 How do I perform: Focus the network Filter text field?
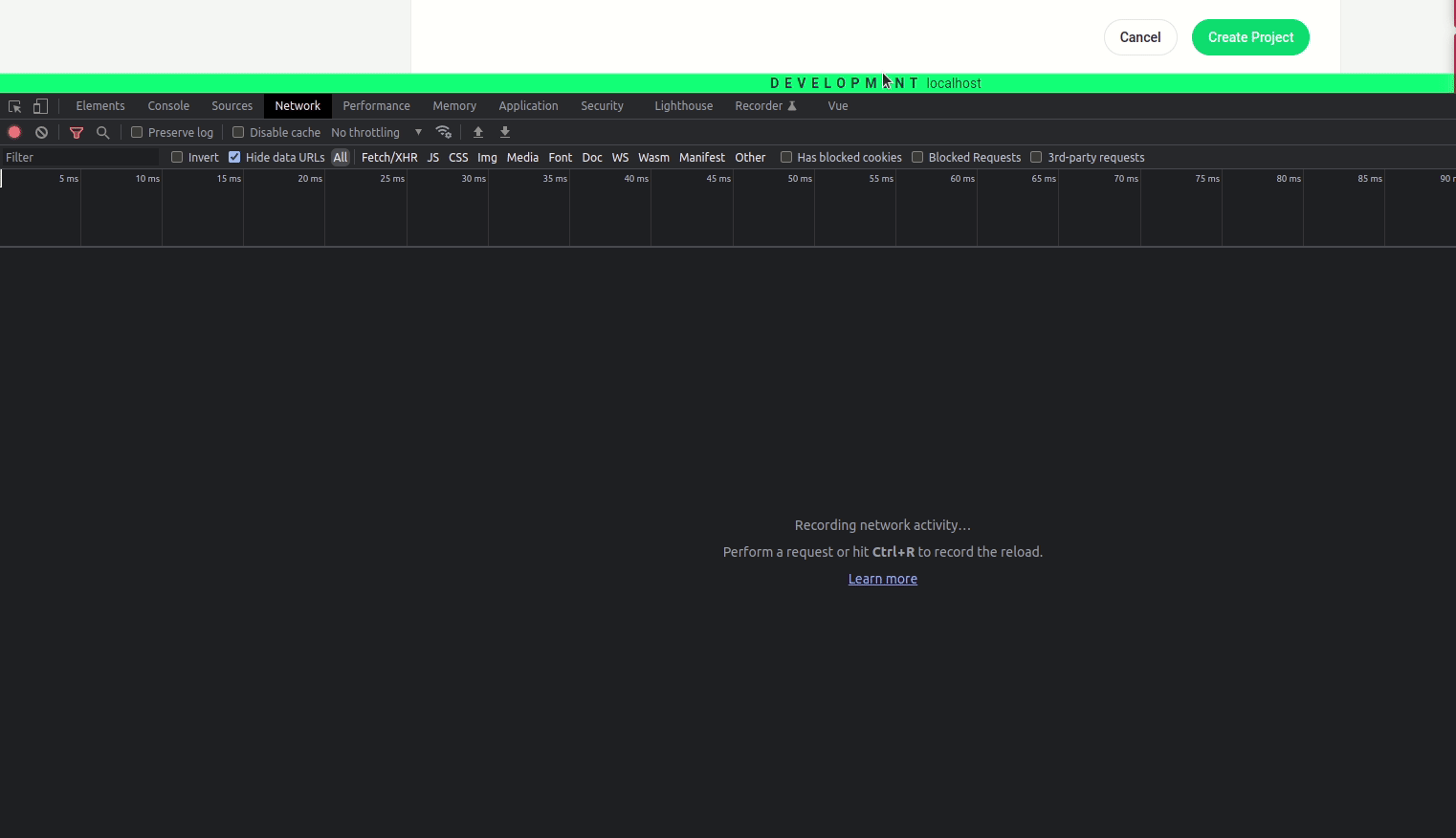pyautogui.click(x=81, y=157)
